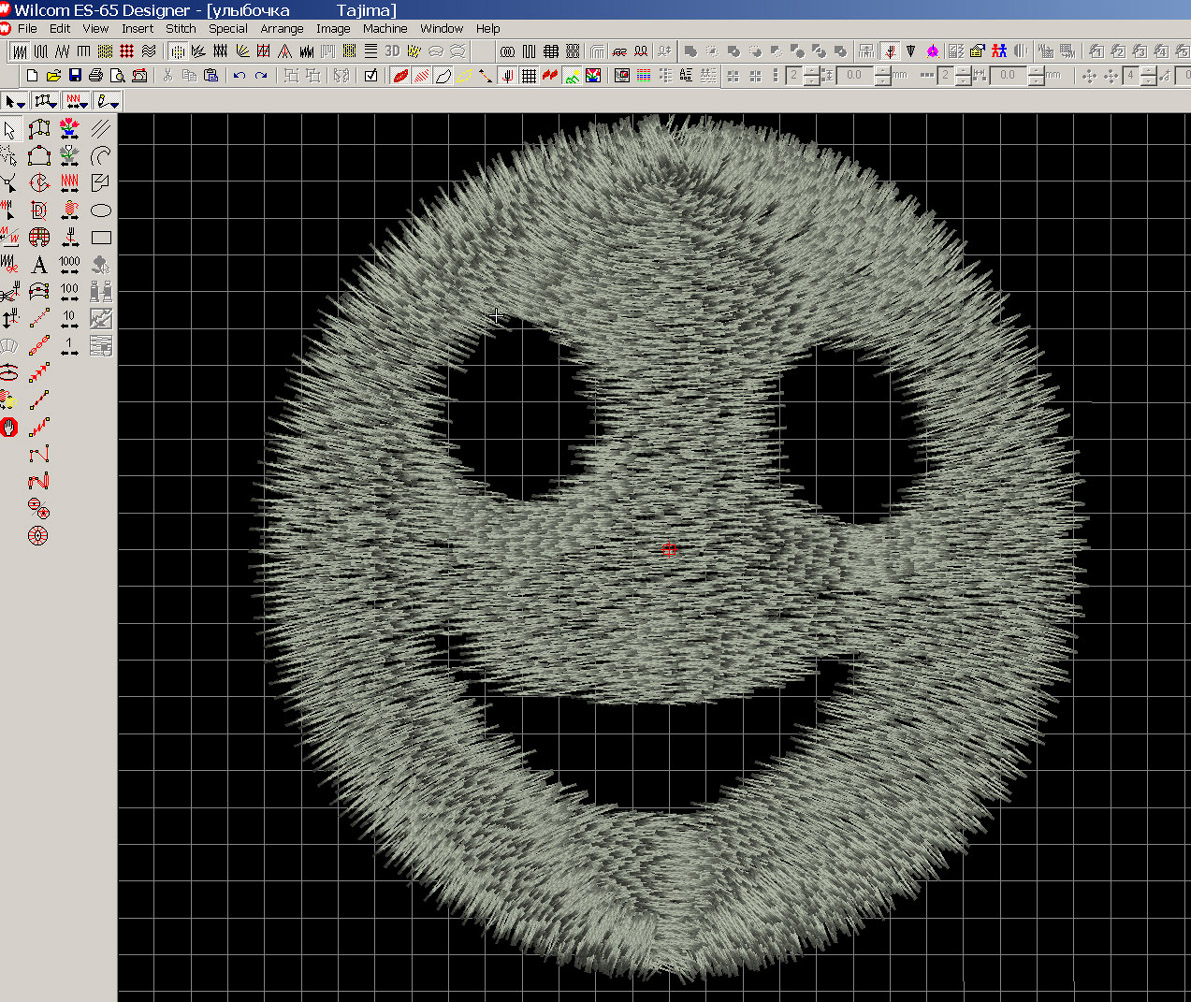
Task: Select the Rectangle shape tool
Action: point(101,238)
